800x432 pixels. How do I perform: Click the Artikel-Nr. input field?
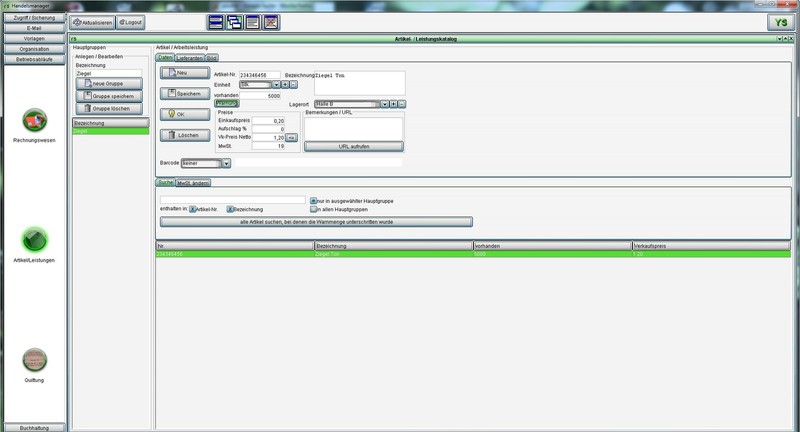(260, 75)
